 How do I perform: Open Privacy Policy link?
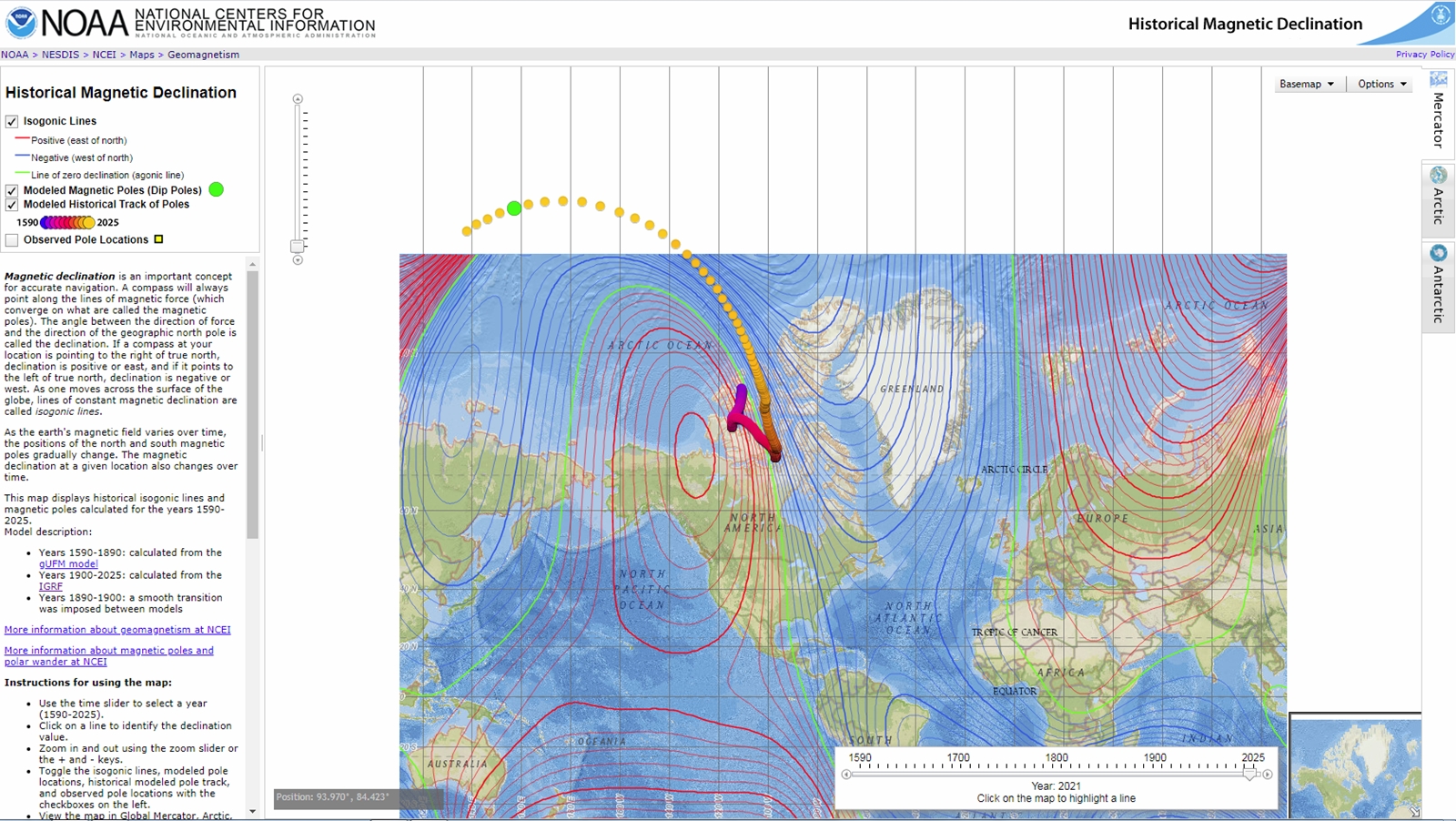click(x=1425, y=55)
